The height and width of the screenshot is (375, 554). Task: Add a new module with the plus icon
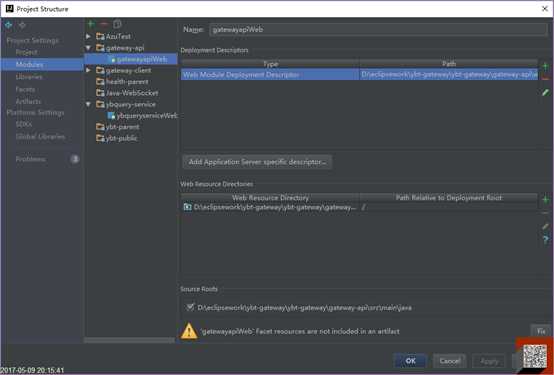pyautogui.click(x=91, y=24)
